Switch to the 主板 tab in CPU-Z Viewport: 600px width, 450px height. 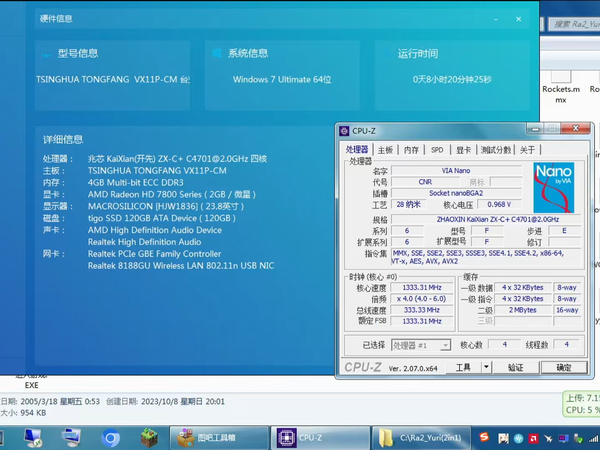point(385,150)
